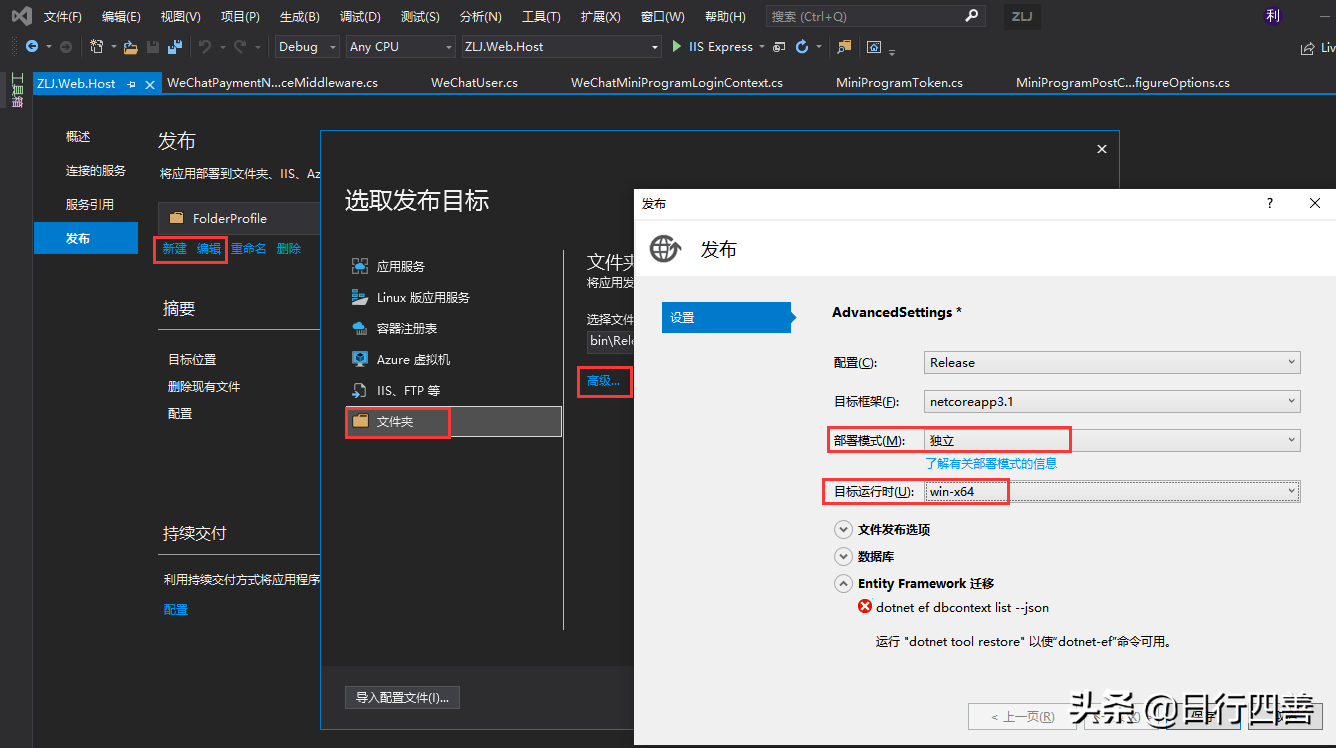
Task: Open the 文件(F) menu
Action: pos(62,17)
